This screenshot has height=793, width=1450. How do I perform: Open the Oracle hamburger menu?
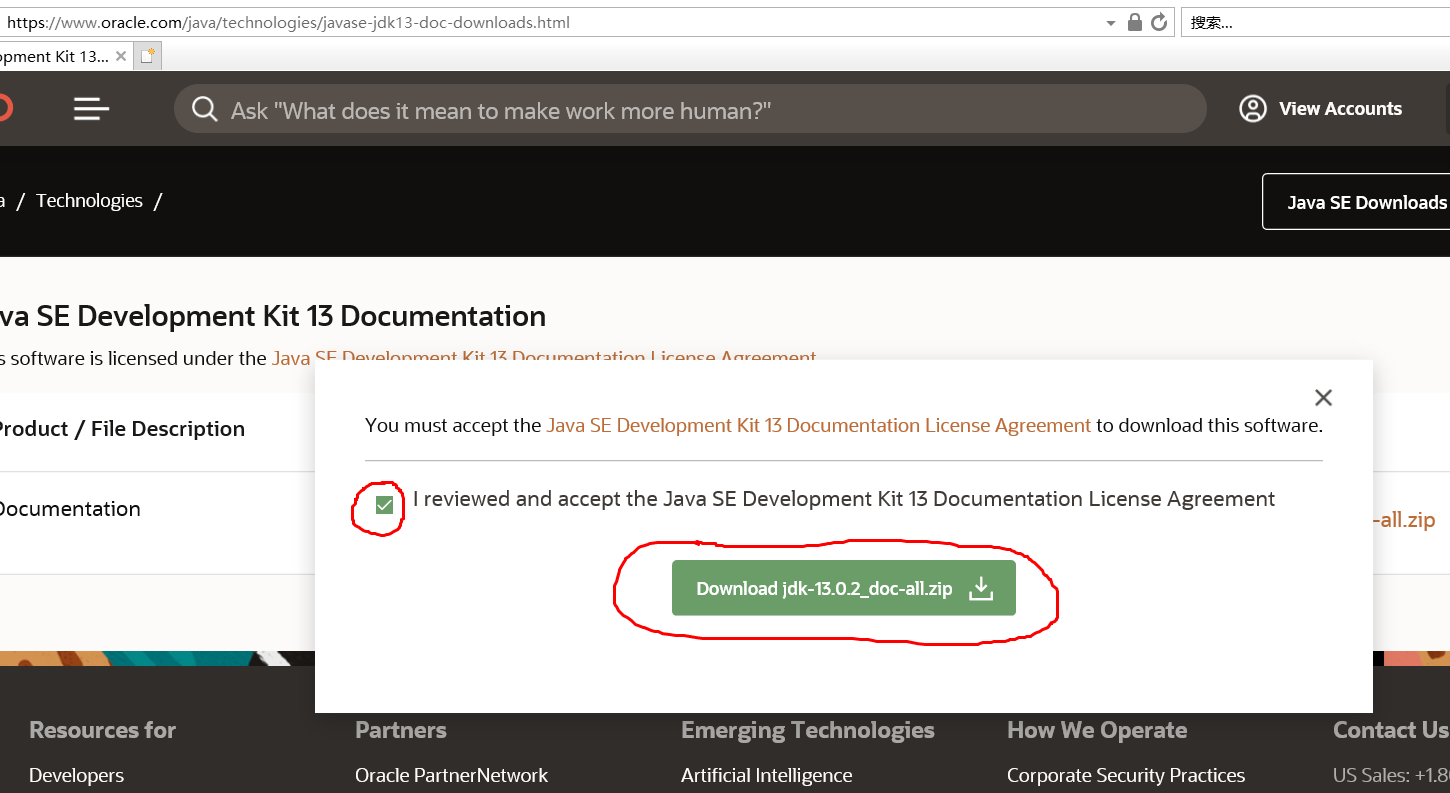tap(91, 109)
